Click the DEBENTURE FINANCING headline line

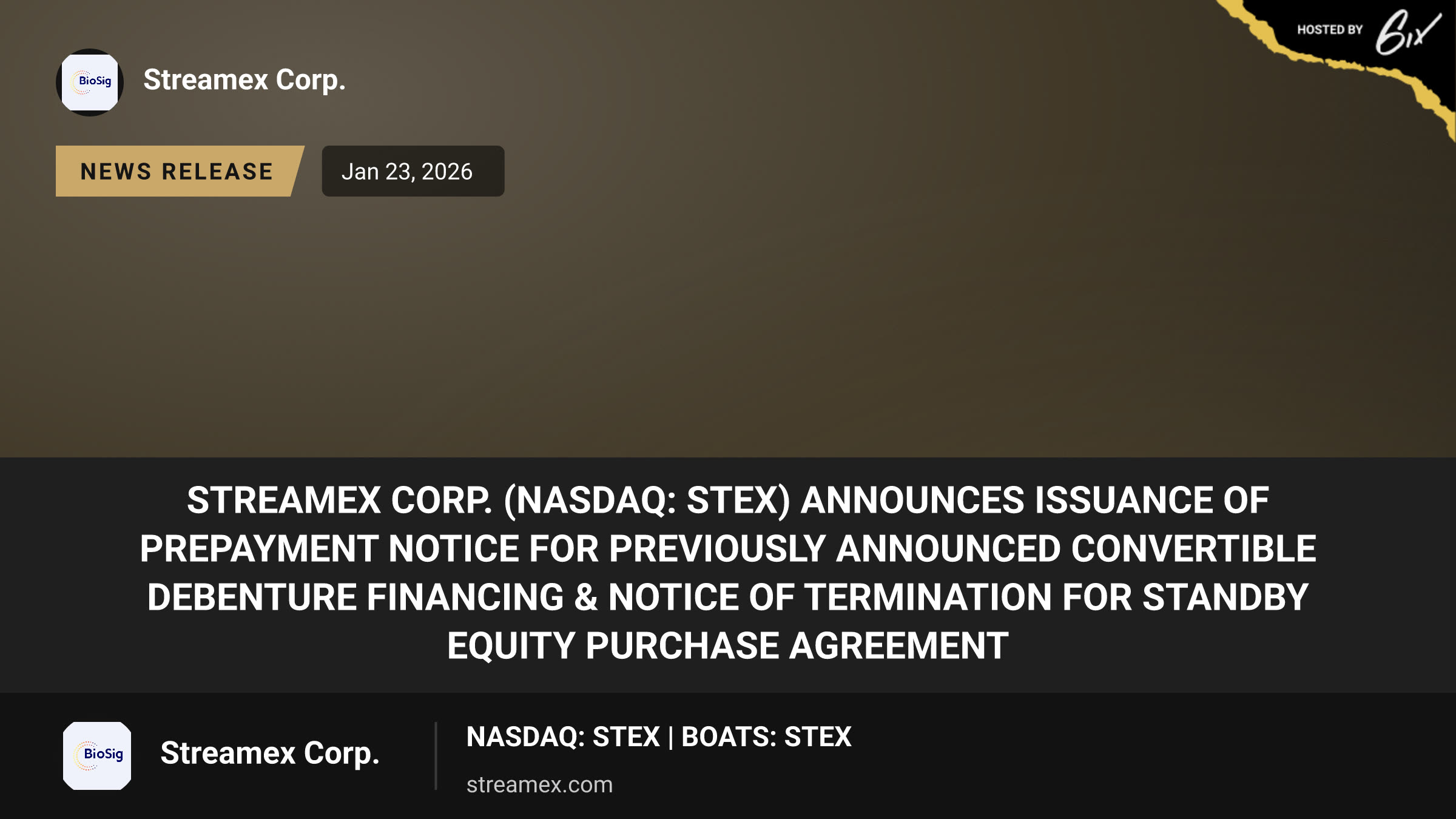[x=728, y=598]
